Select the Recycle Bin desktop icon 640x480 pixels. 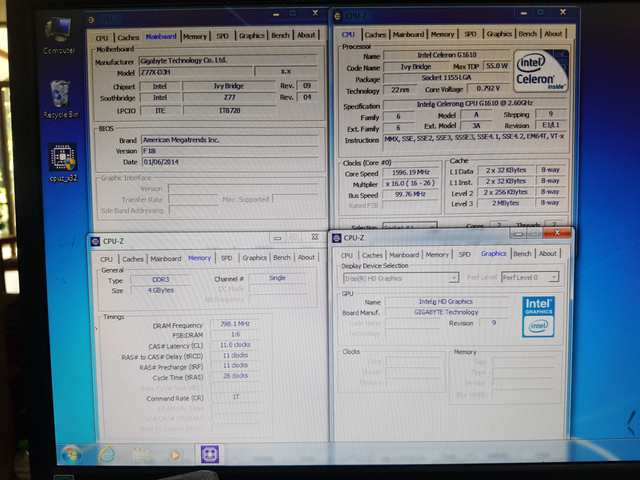click(61, 99)
